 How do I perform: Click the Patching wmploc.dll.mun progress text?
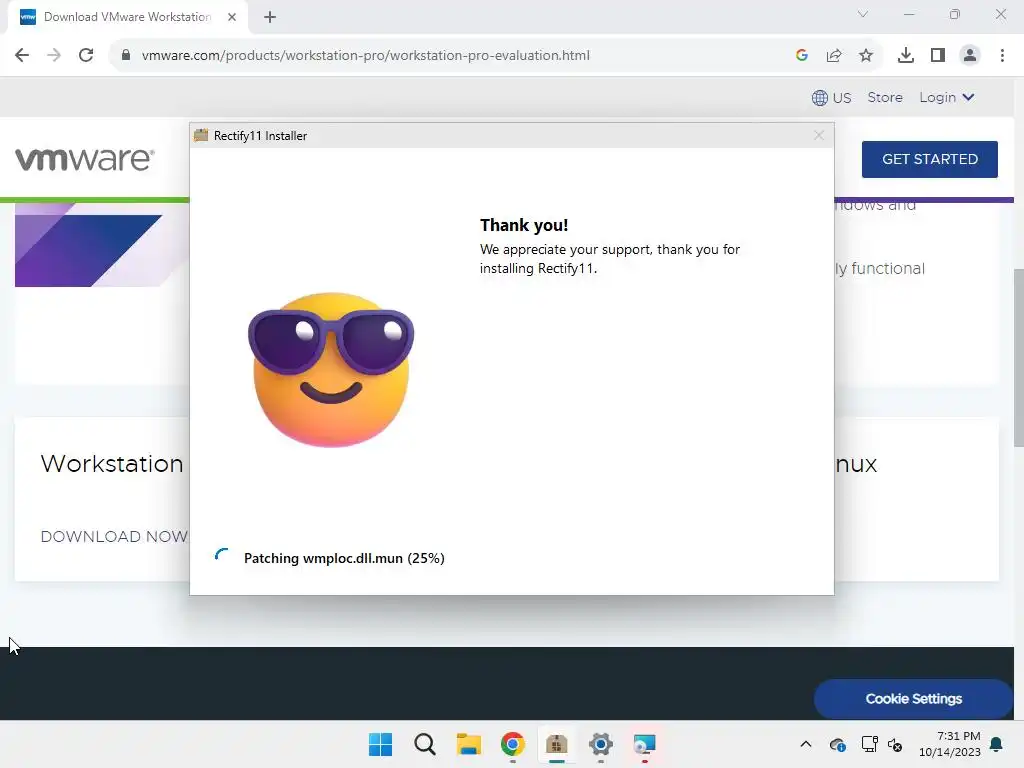pos(344,558)
